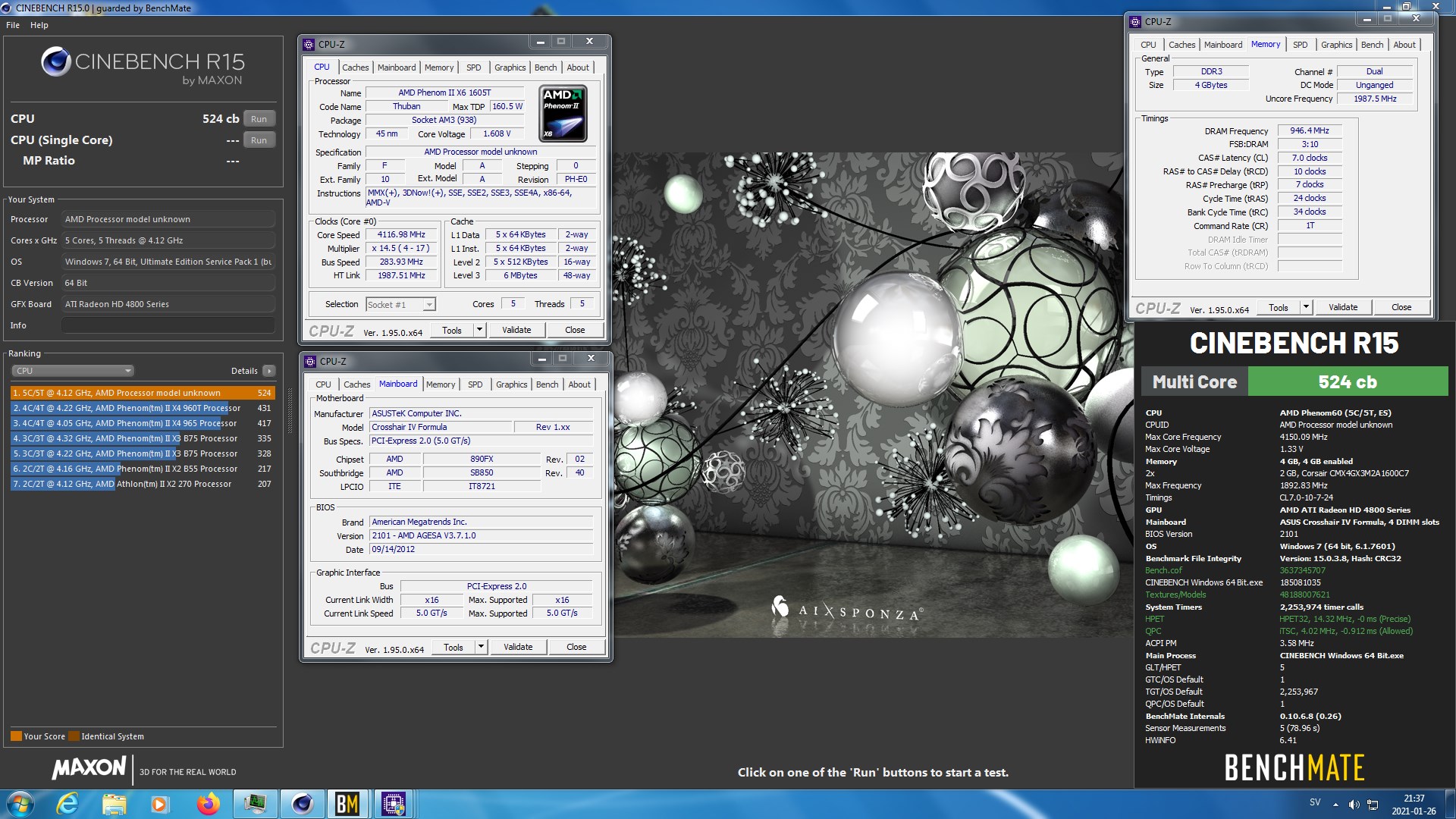The width and height of the screenshot is (1456, 819).
Task: Click Textures/Models entry in BenchMate panel
Action: [1175, 595]
